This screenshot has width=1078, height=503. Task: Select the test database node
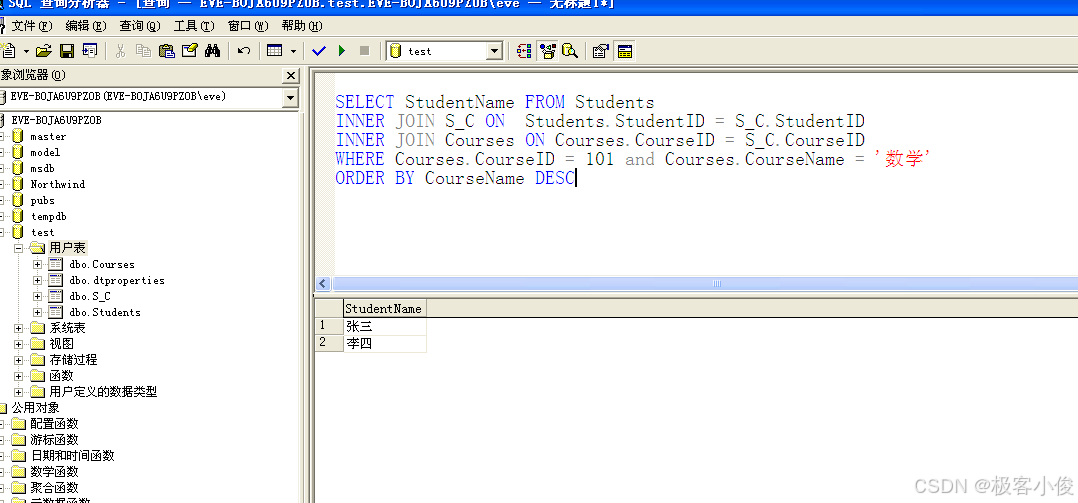[x=43, y=232]
